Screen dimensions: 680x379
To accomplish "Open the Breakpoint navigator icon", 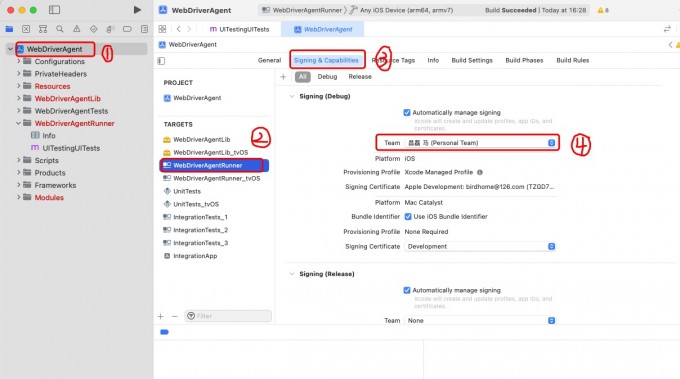I will click(127, 29).
